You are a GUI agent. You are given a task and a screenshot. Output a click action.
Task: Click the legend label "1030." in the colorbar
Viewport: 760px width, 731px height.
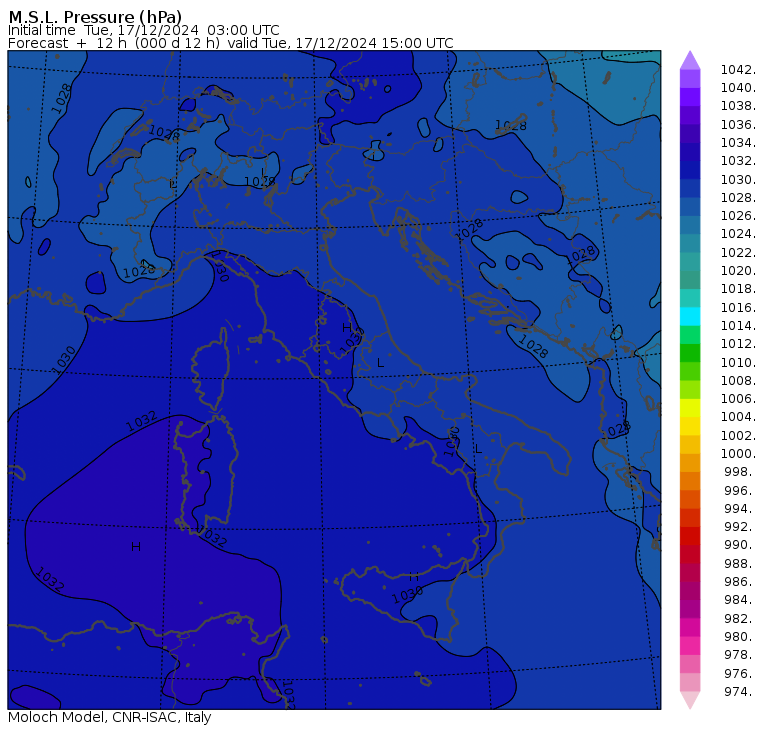tap(738, 179)
